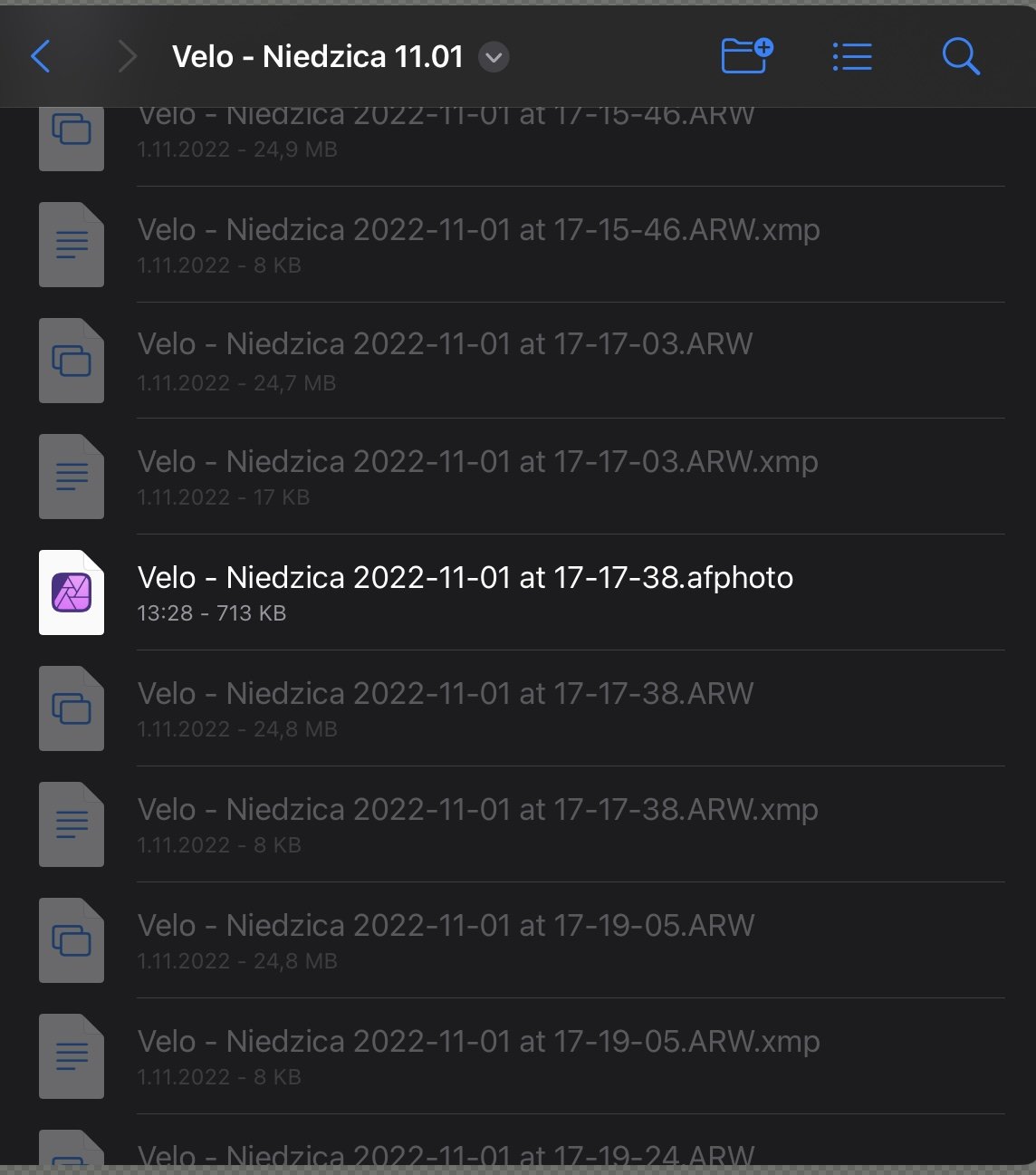Viewport: 1036px width, 1175px height.
Task: Select the 17-17-03.ARW file name
Action: [x=446, y=344]
